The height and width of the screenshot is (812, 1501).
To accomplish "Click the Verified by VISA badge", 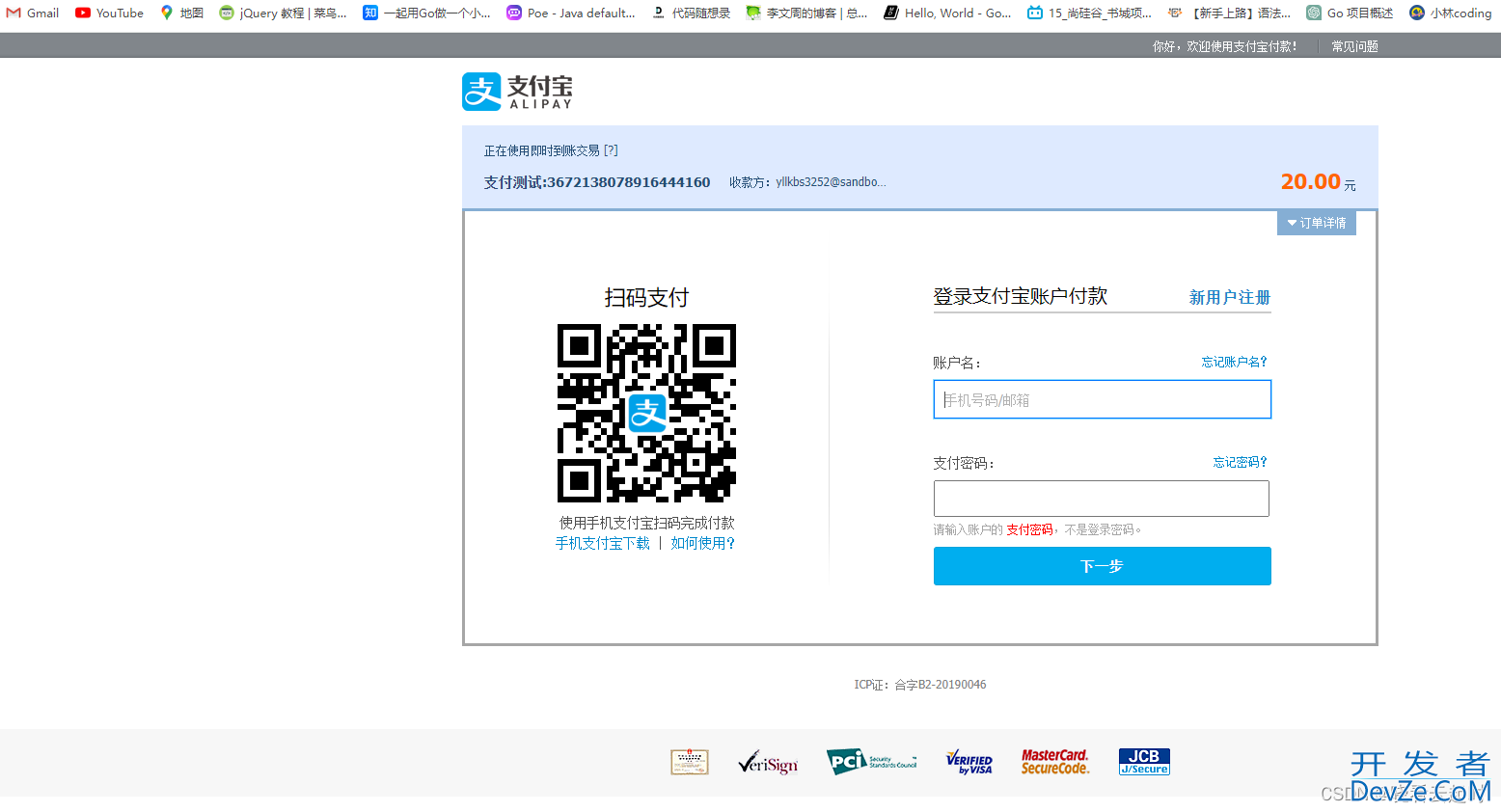I will (969, 762).
